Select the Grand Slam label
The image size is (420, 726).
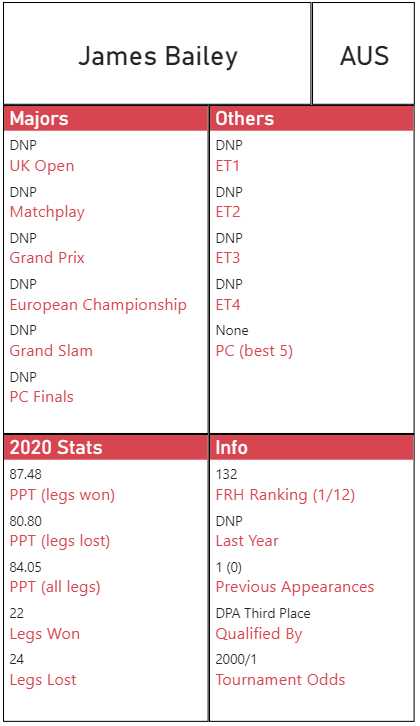tap(51, 350)
